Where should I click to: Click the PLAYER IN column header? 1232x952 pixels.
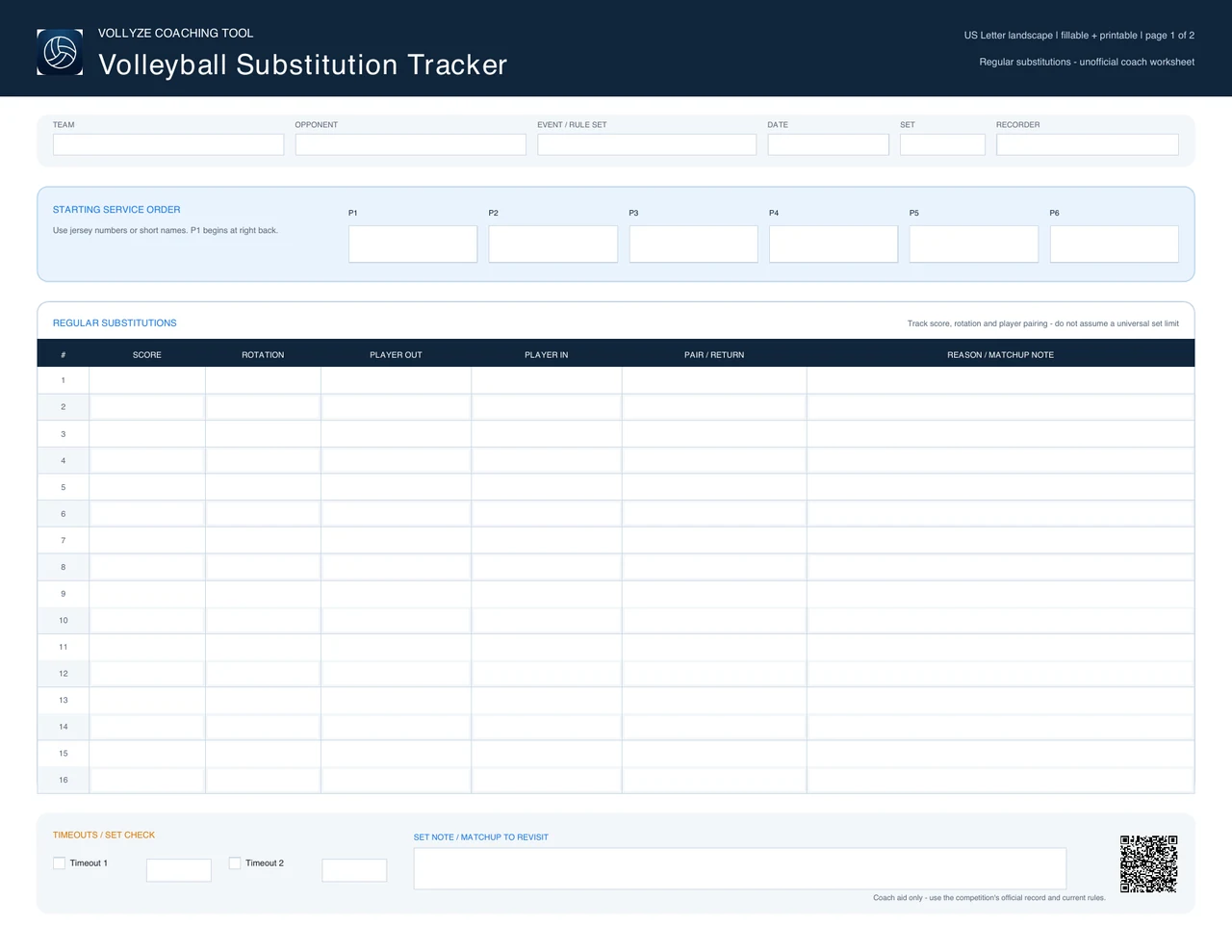tap(547, 355)
